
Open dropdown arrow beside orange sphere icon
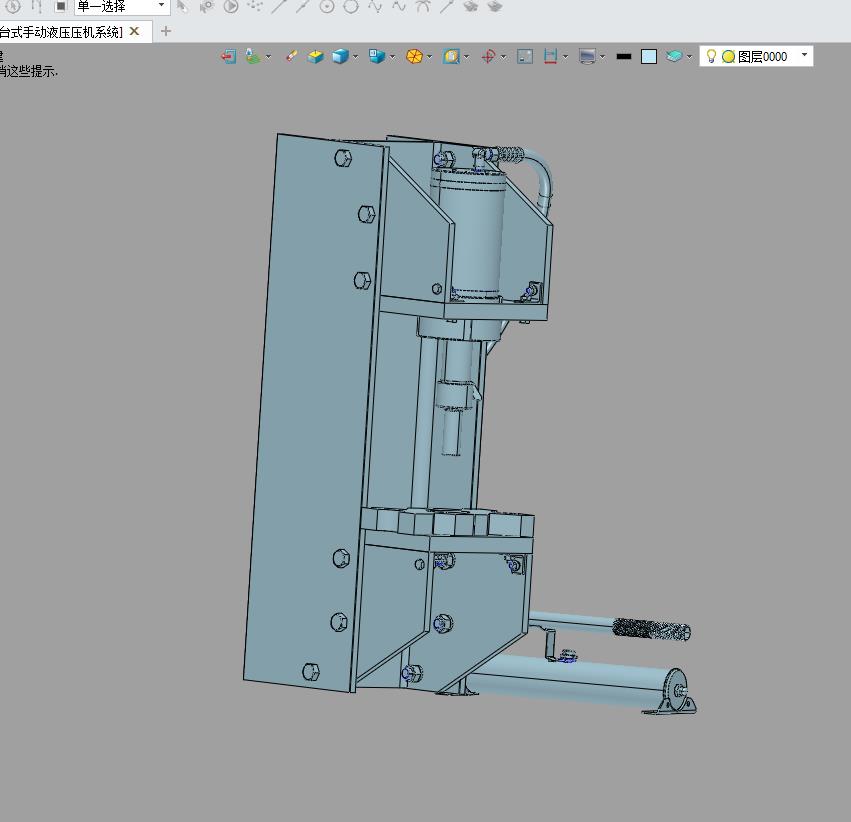429,57
